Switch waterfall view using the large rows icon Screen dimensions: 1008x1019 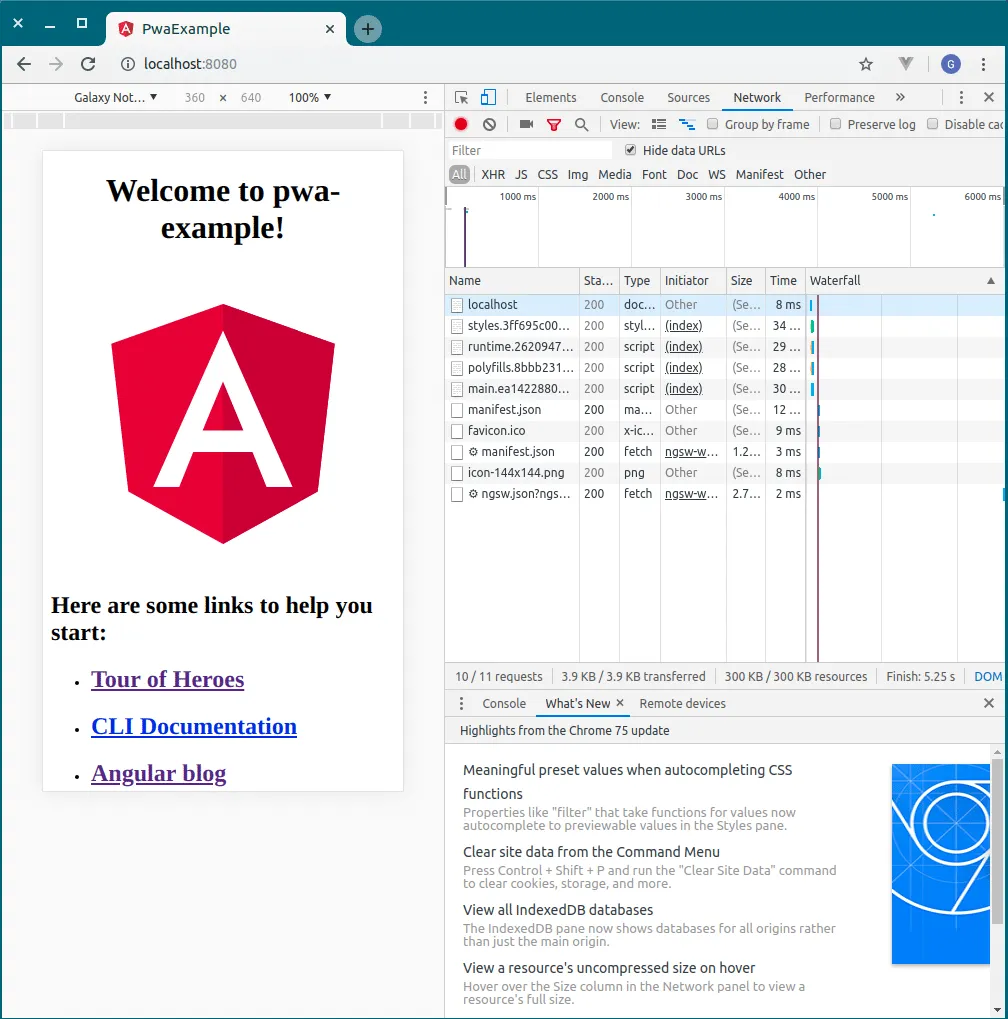click(659, 124)
